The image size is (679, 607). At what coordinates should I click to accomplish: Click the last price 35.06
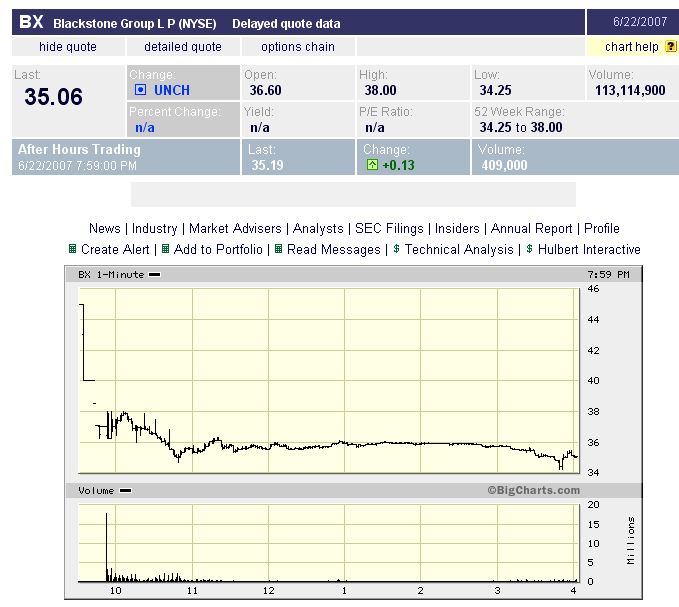[53, 96]
